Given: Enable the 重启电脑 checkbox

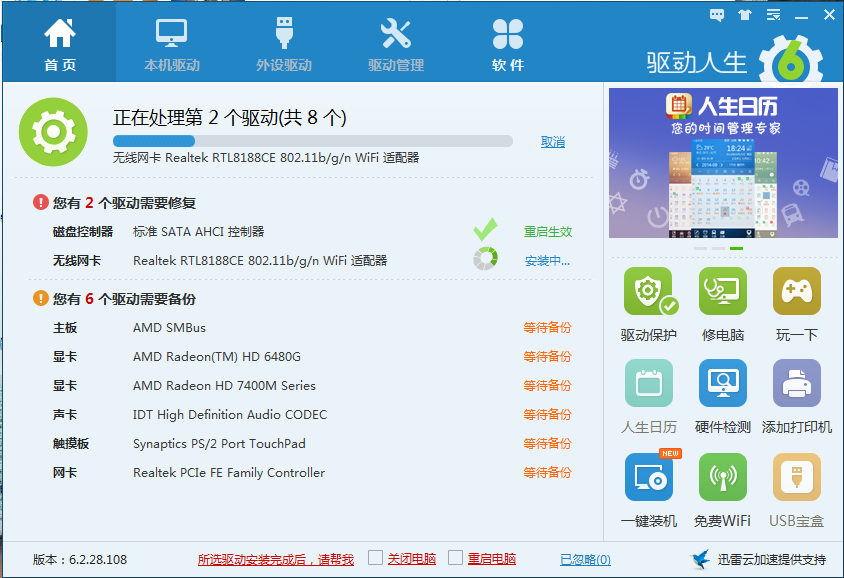Looking at the screenshot, I should (x=455, y=558).
